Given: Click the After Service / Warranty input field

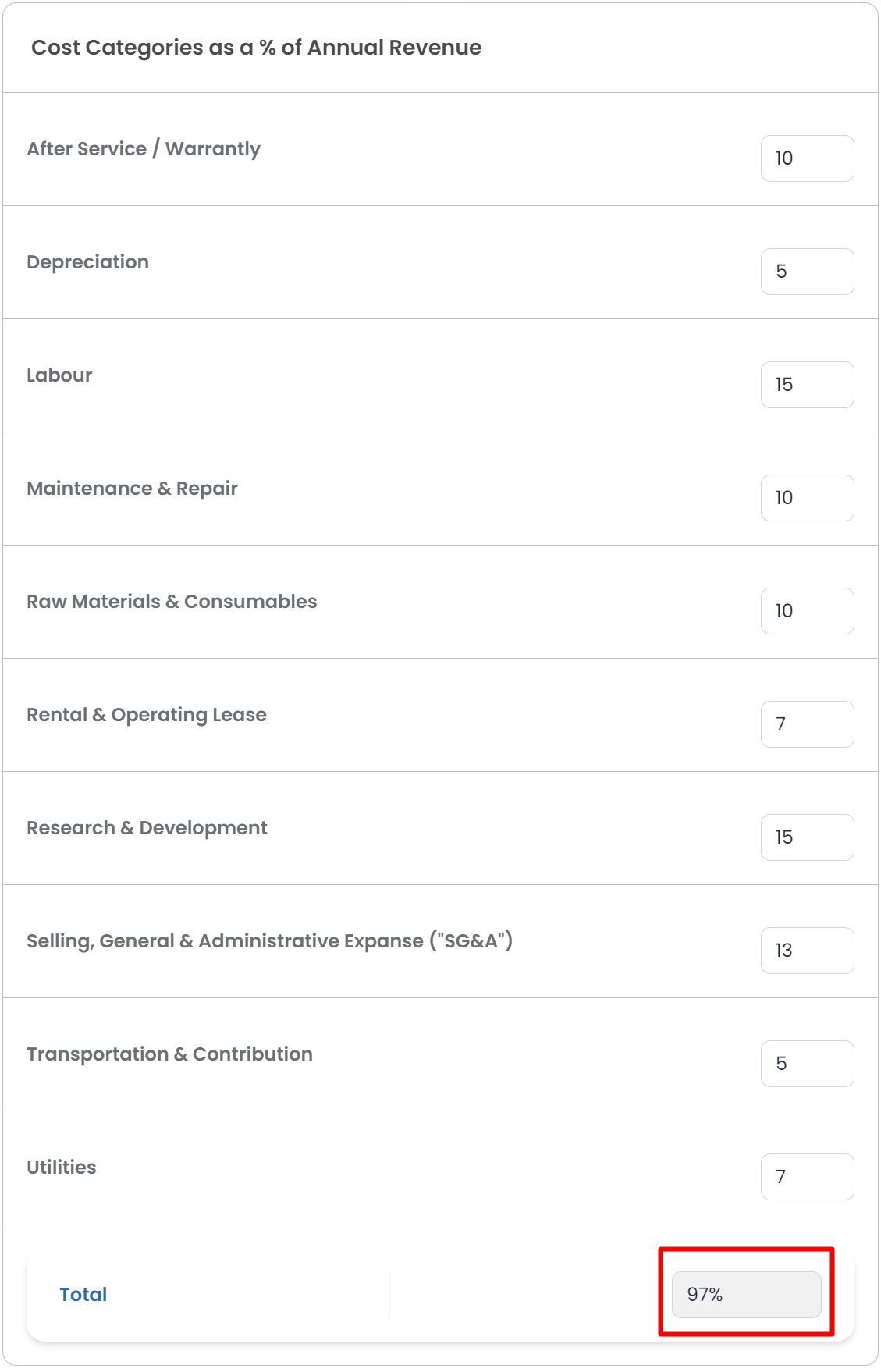Looking at the screenshot, I should (807, 158).
